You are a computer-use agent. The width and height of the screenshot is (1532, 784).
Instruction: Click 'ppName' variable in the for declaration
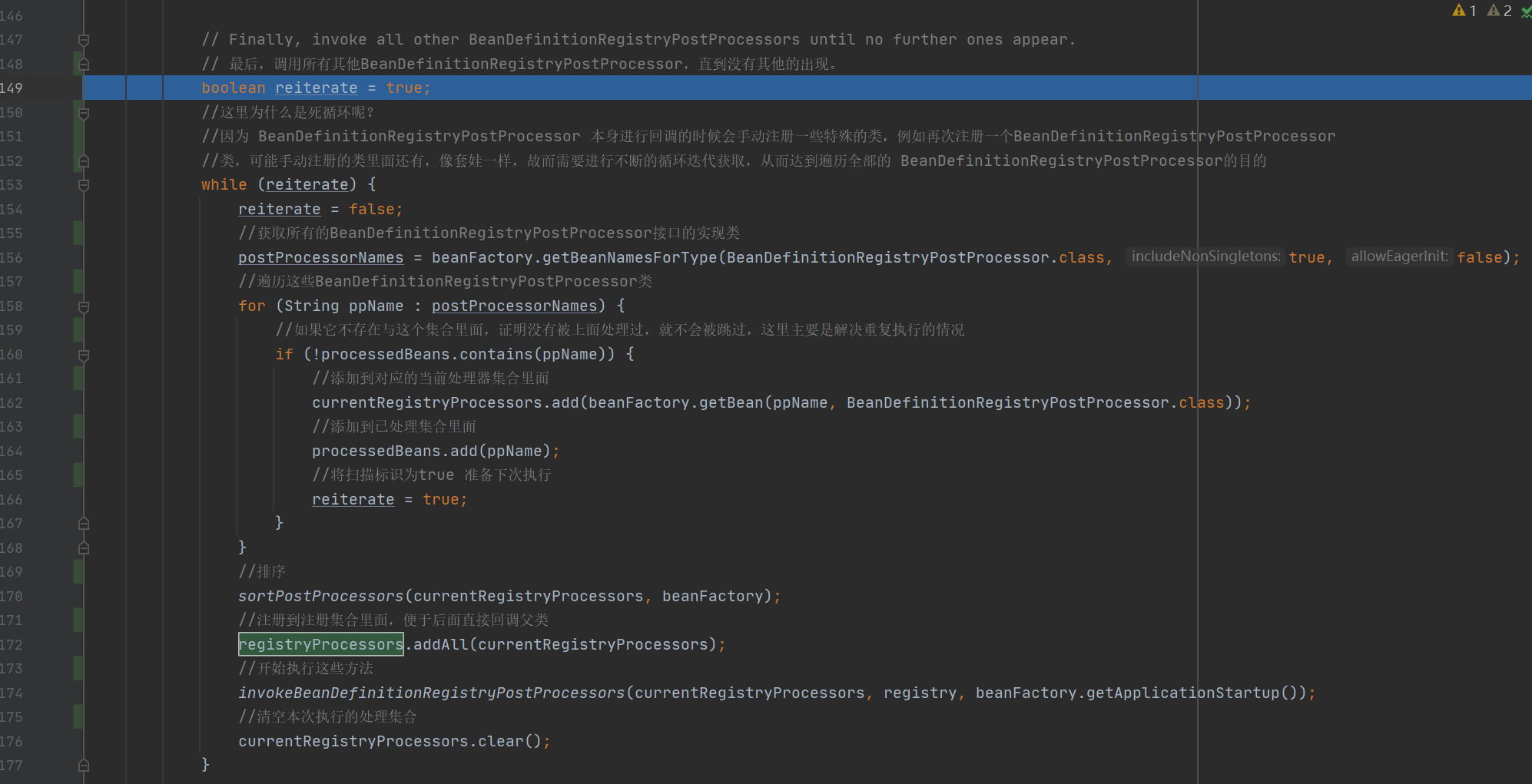pyautogui.click(x=376, y=306)
